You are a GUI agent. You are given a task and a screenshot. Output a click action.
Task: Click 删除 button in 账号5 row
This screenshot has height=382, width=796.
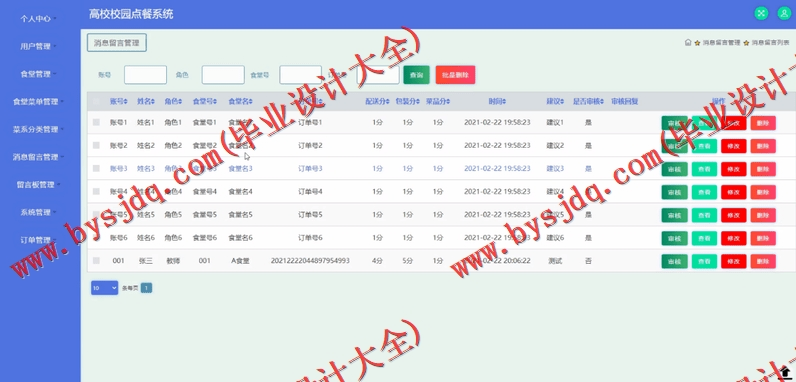tap(763, 215)
